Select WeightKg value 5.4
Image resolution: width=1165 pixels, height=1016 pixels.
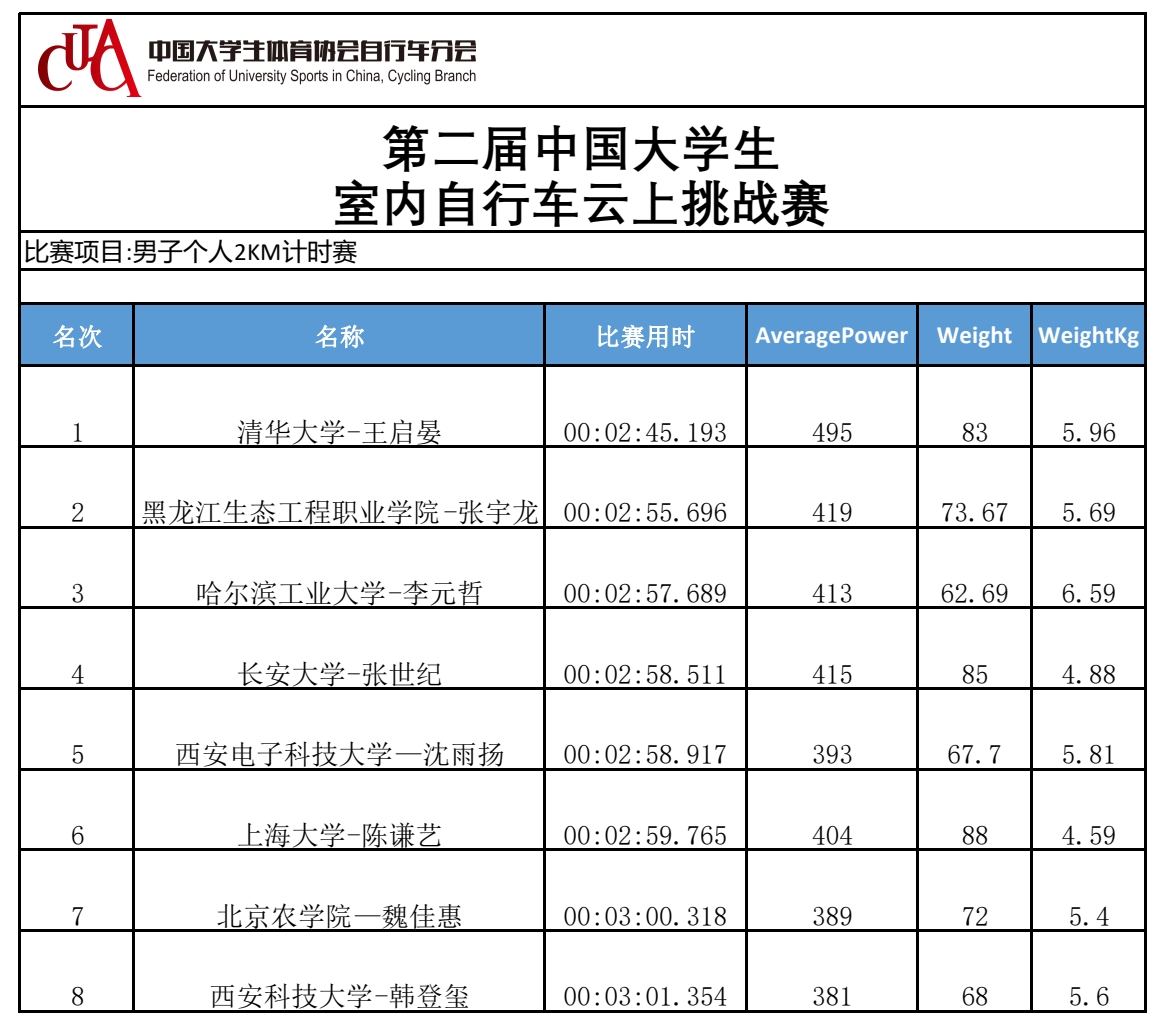(x=1088, y=916)
